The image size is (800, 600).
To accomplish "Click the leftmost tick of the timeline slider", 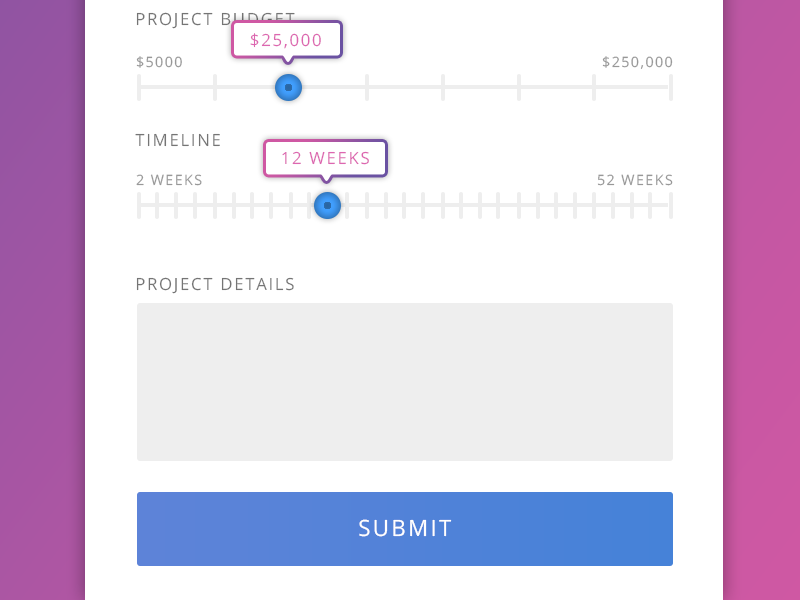I will point(139,205).
